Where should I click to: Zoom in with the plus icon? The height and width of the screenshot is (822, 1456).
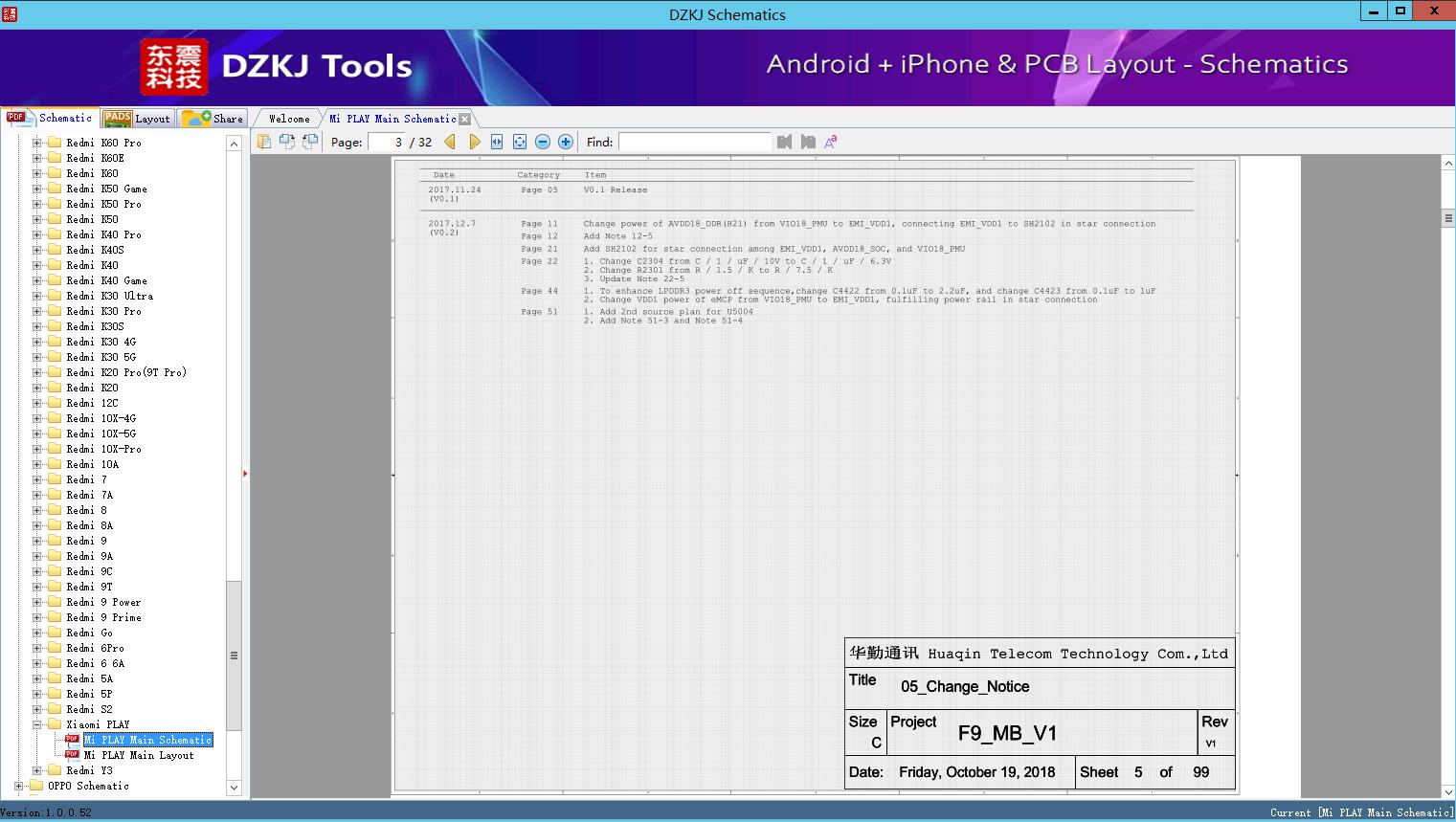coord(566,142)
